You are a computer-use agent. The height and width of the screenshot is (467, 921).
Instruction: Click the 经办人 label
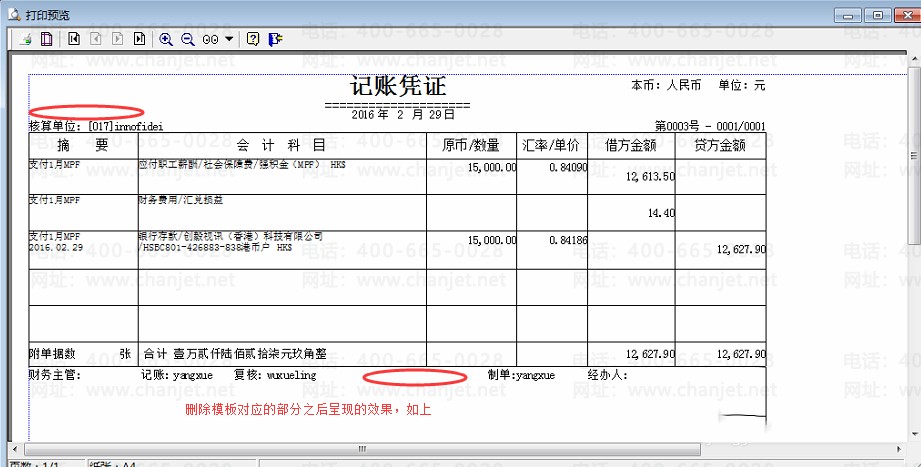click(607, 375)
